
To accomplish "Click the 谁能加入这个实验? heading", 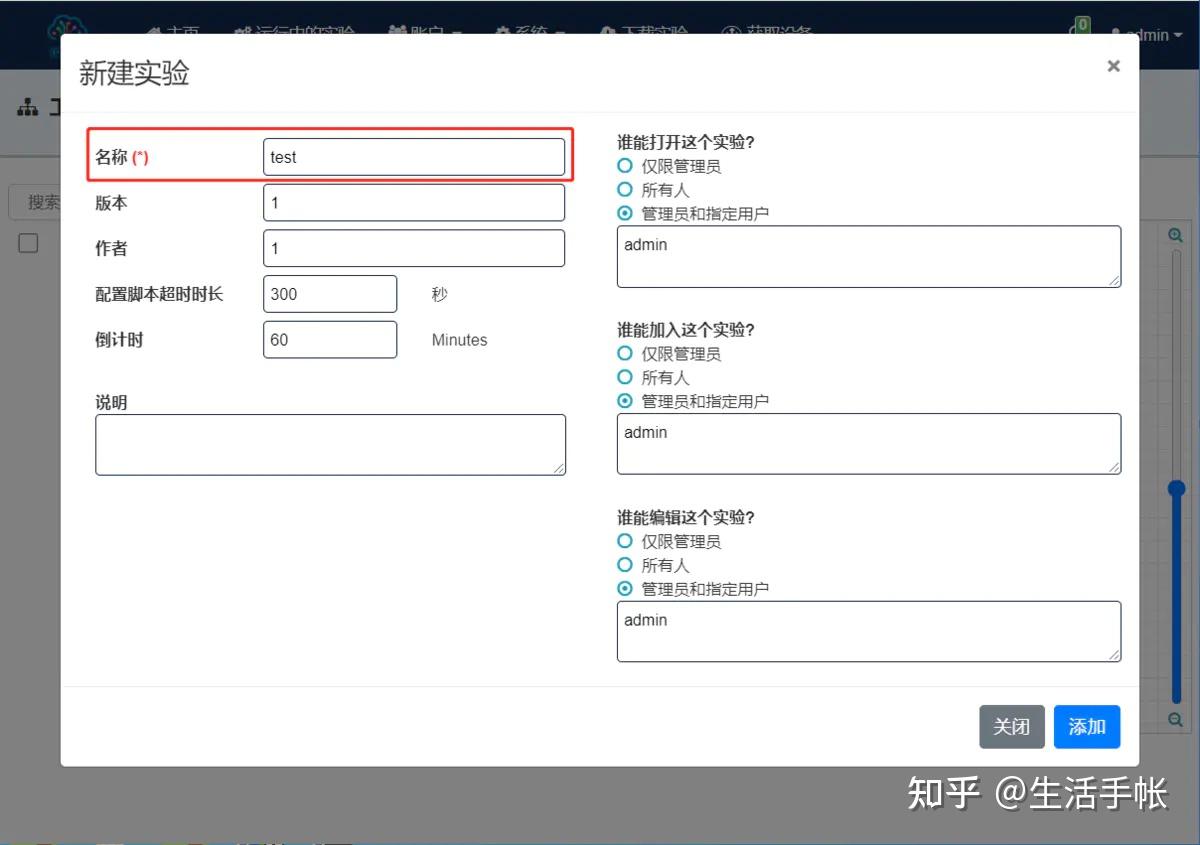I will point(686,330).
